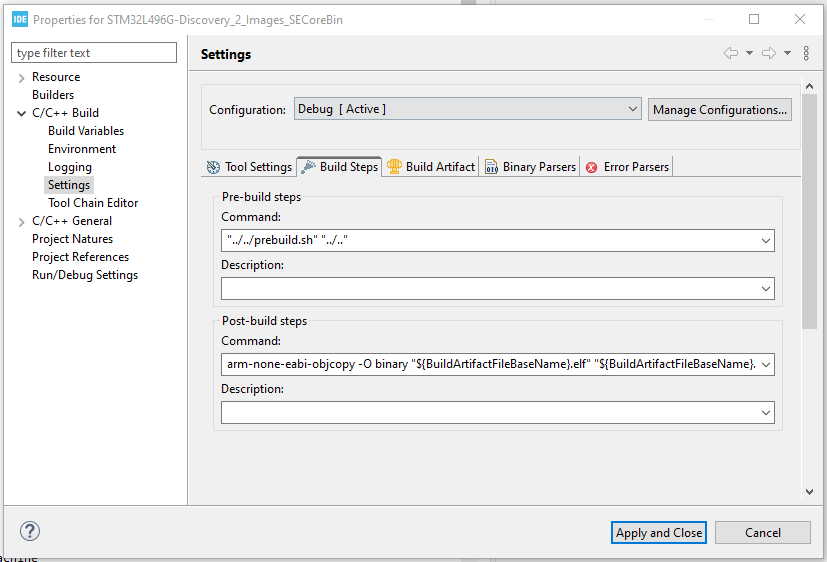
Task: Expand the C/C++ General tree node
Action: click(22, 222)
